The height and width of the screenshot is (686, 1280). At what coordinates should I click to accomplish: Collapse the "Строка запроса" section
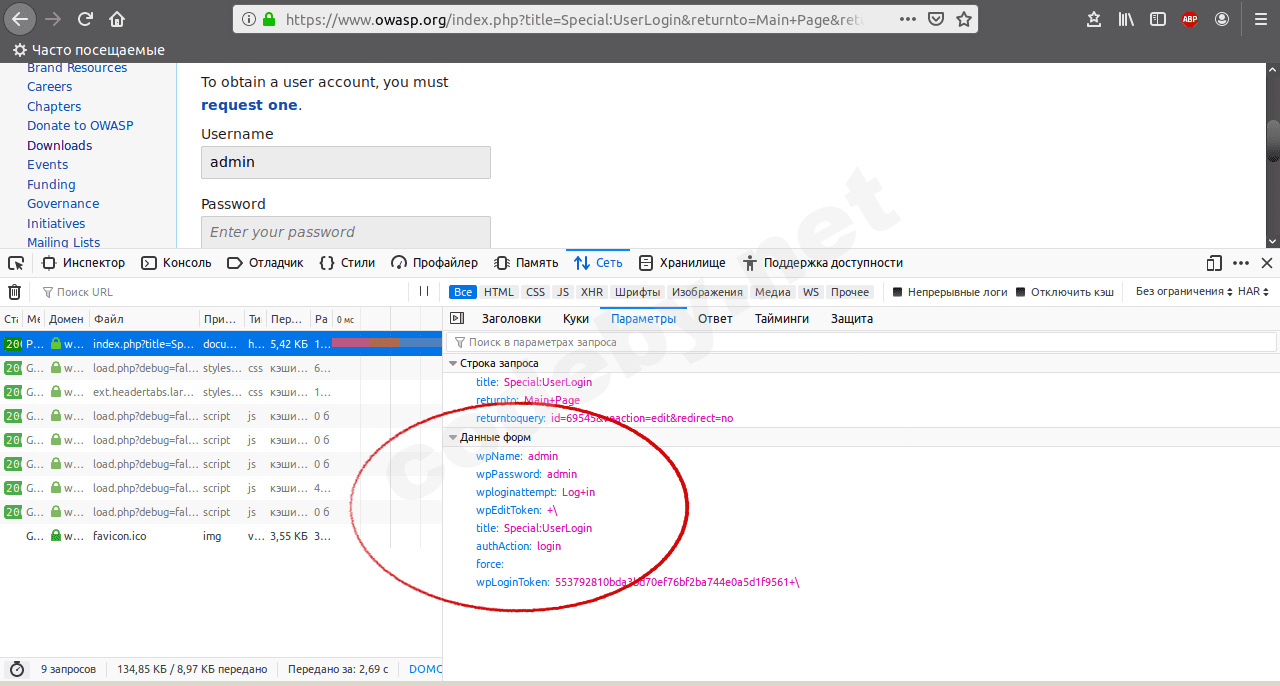pyautogui.click(x=453, y=364)
